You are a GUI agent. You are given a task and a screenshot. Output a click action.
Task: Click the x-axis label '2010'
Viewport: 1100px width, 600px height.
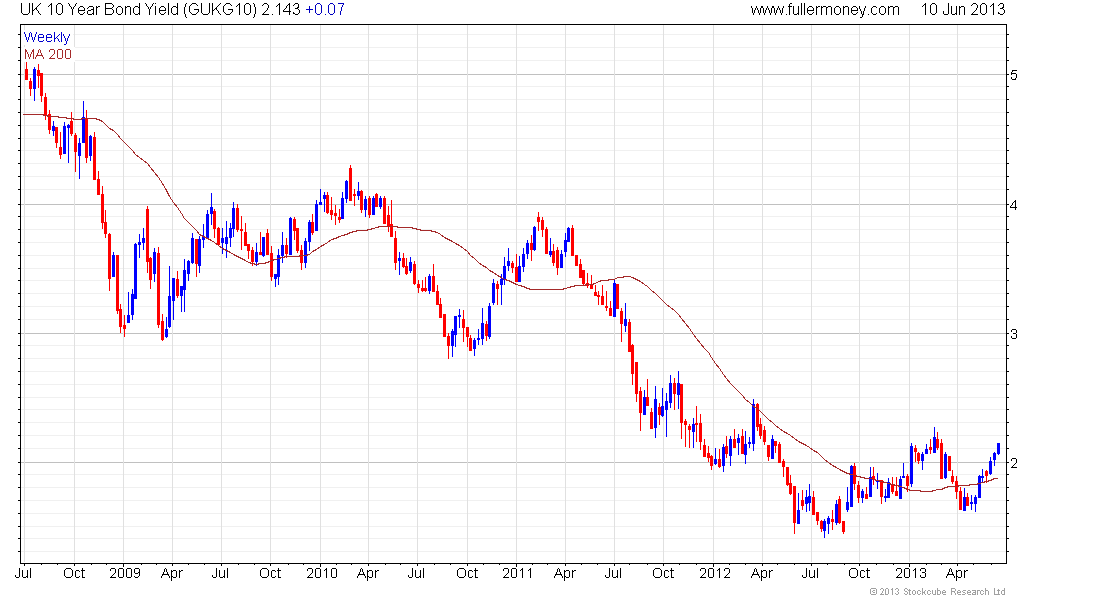pos(322,573)
